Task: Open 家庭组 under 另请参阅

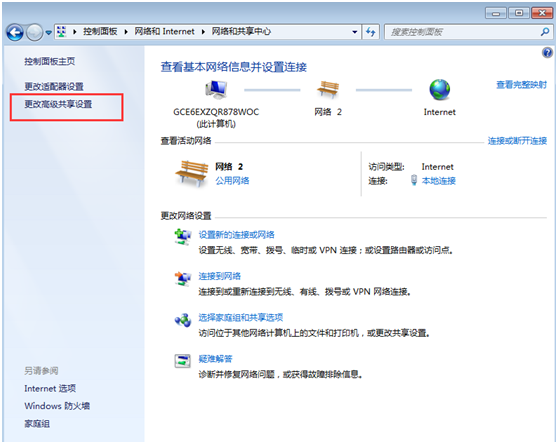Action: [x=37, y=424]
